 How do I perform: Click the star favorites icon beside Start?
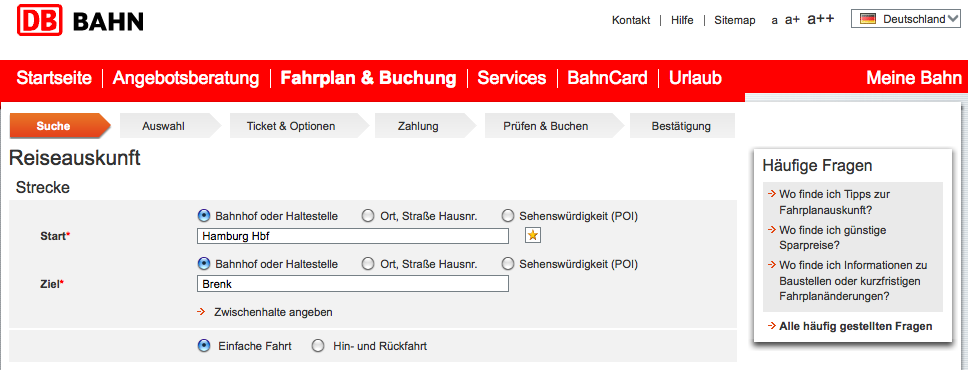[x=533, y=235]
